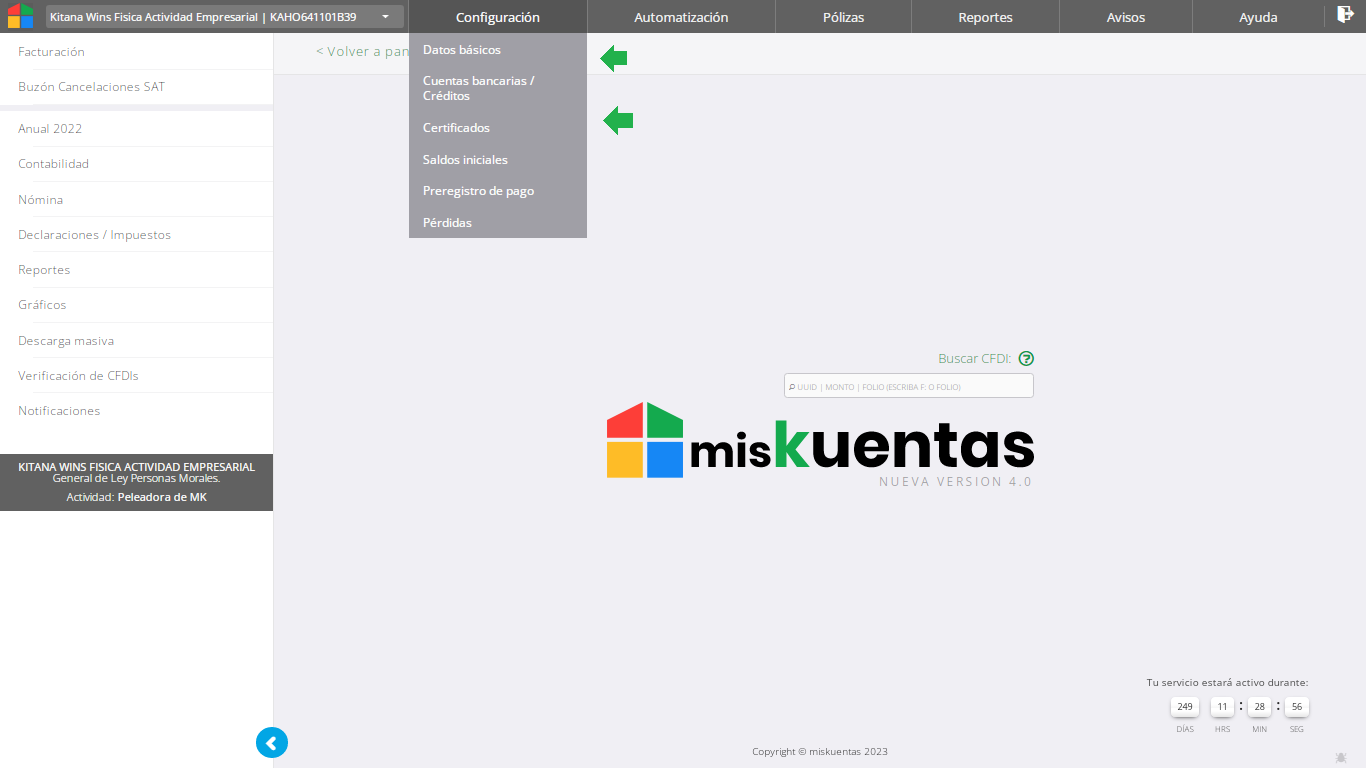
Task: Click the Volver a panel link
Action: (x=362, y=52)
